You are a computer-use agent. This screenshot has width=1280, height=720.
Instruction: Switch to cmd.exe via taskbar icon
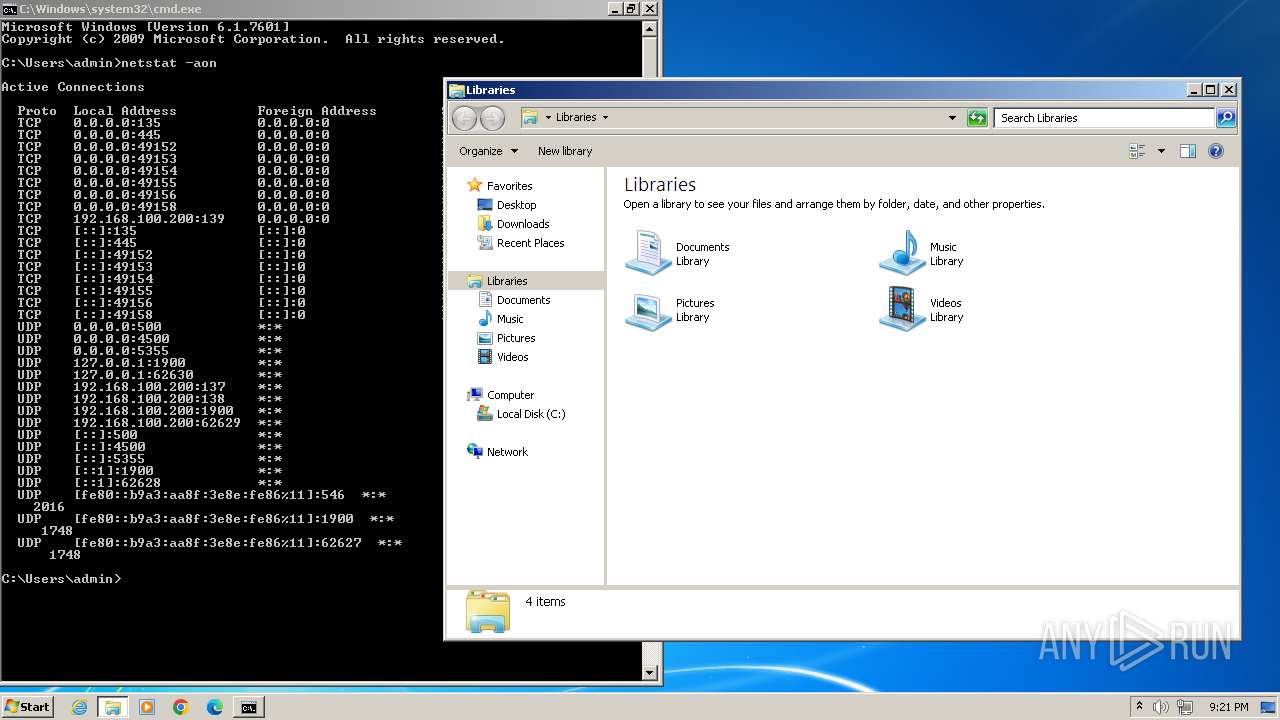(248, 707)
